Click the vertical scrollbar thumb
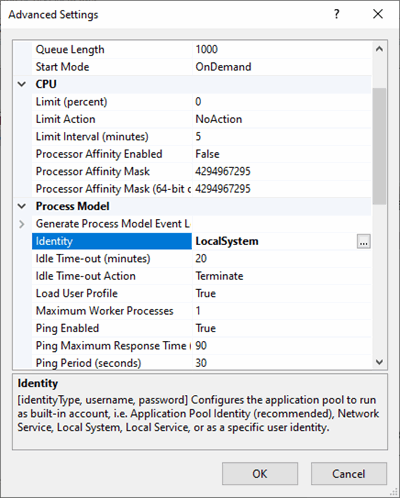 click(x=379, y=146)
